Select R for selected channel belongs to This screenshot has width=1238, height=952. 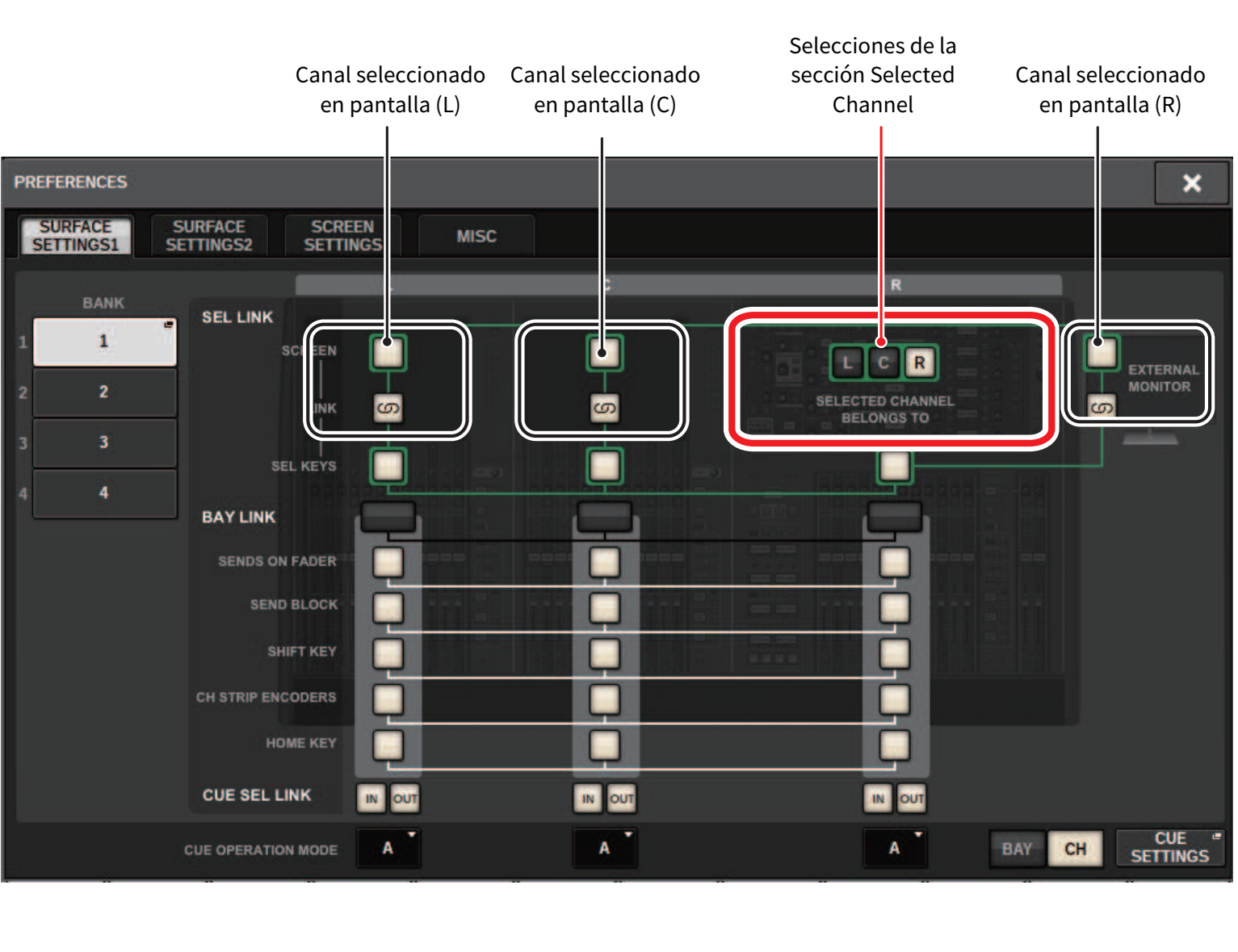tap(919, 363)
